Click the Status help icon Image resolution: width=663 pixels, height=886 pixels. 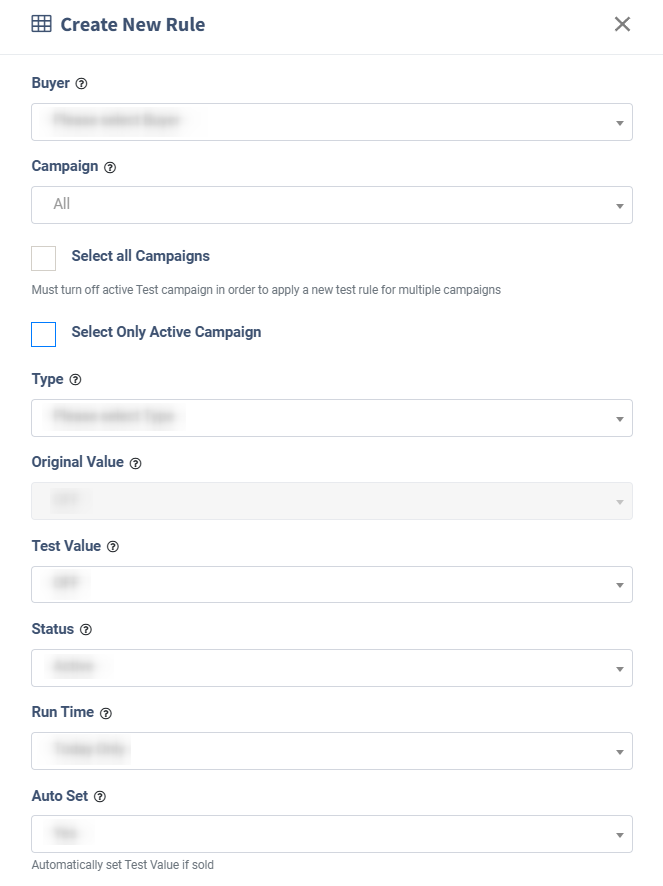pyautogui.click(x=86, y=630)
